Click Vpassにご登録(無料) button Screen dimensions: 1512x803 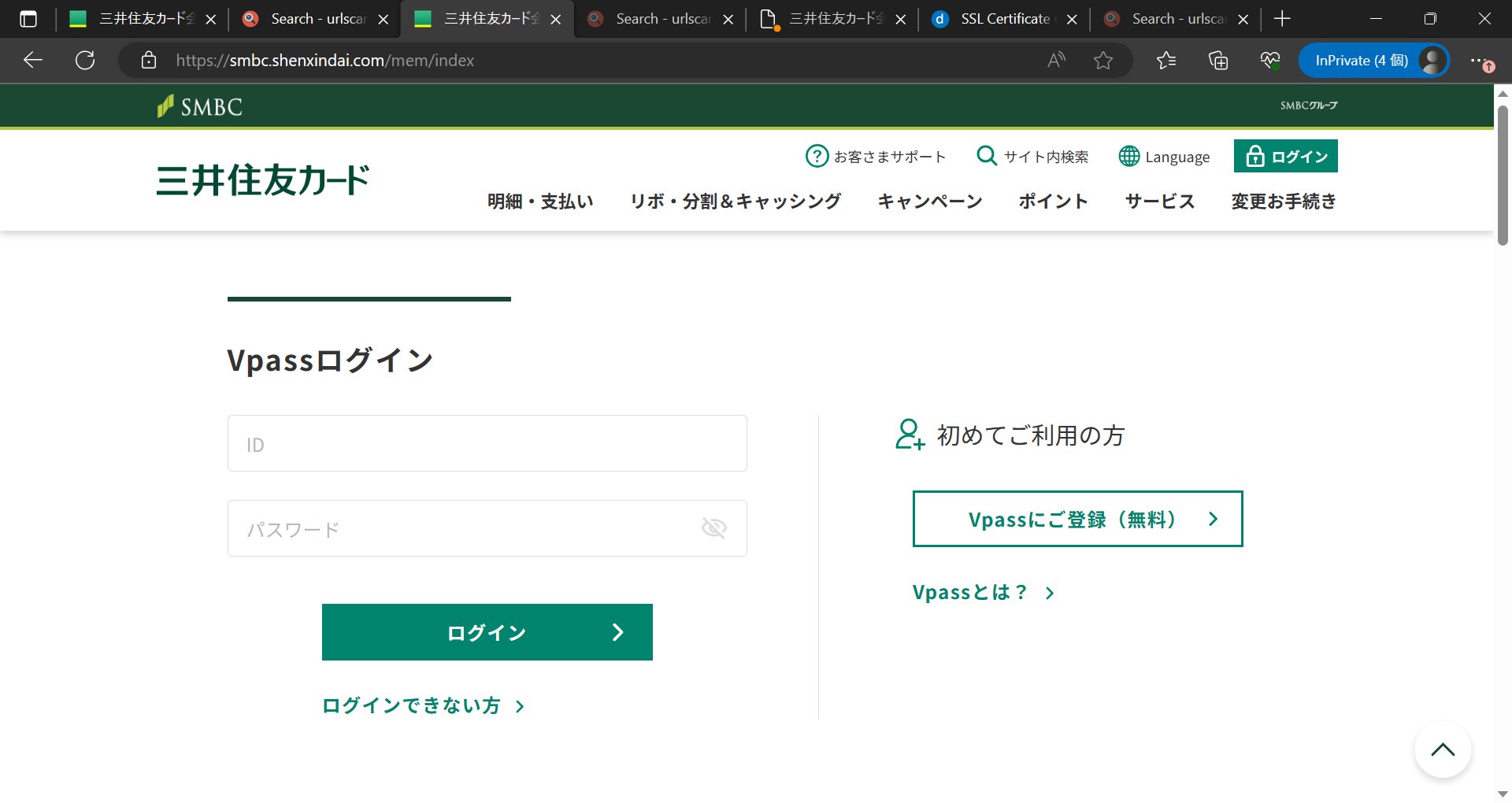1077,519
